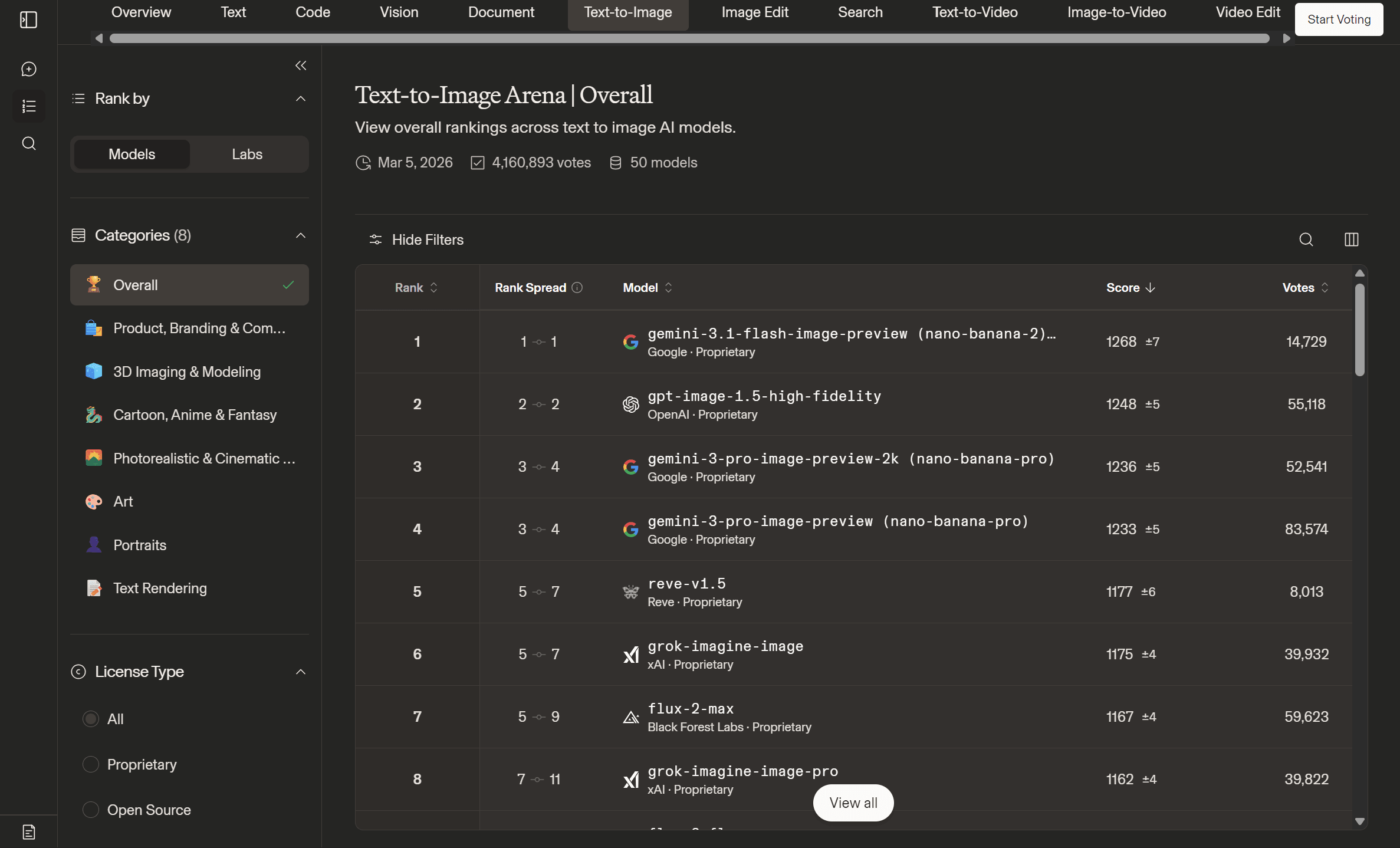
Task: Collapse the Categories section chevron
Action: click(301, 235)
